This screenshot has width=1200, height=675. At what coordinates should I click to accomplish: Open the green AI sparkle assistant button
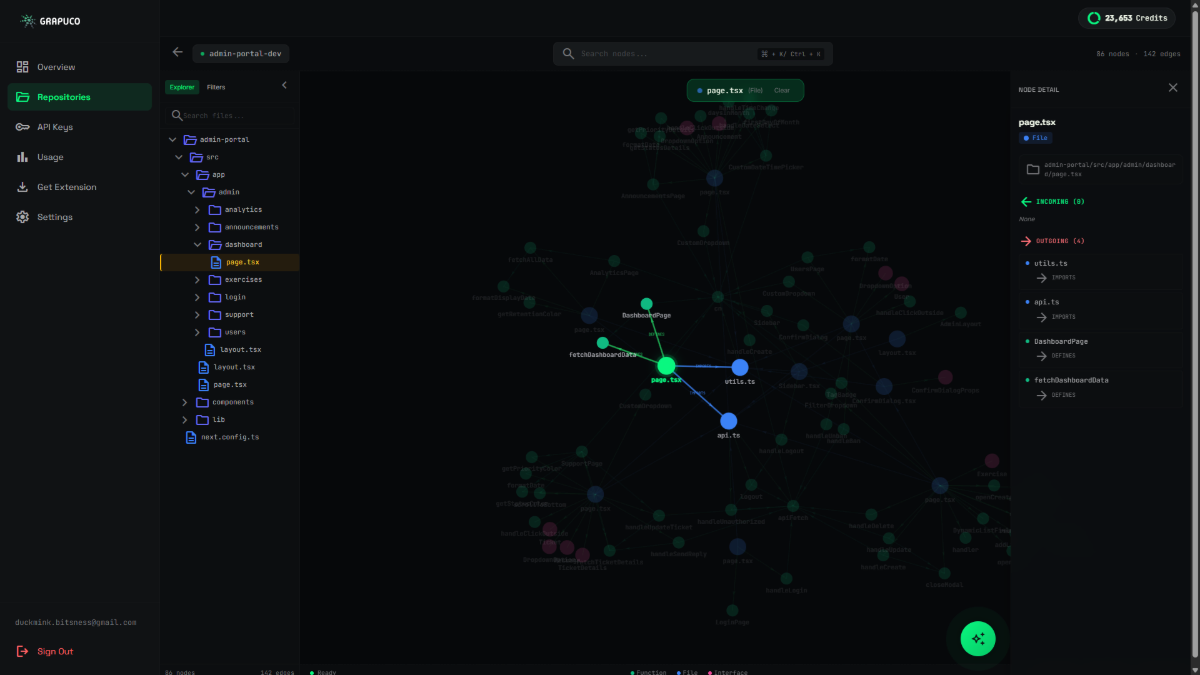coord(978,638)
